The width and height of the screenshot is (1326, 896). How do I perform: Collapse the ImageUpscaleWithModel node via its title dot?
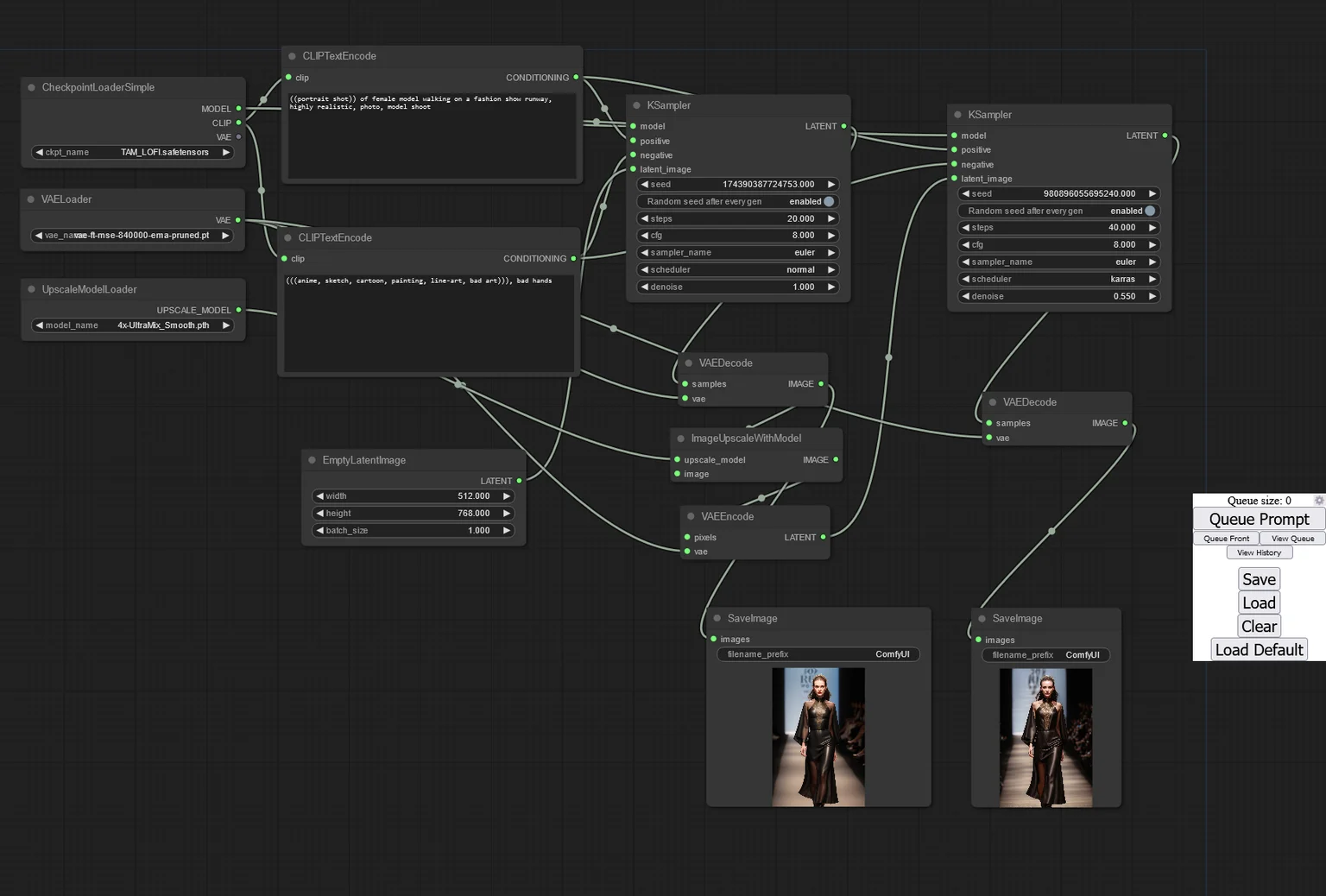point(681,439)
